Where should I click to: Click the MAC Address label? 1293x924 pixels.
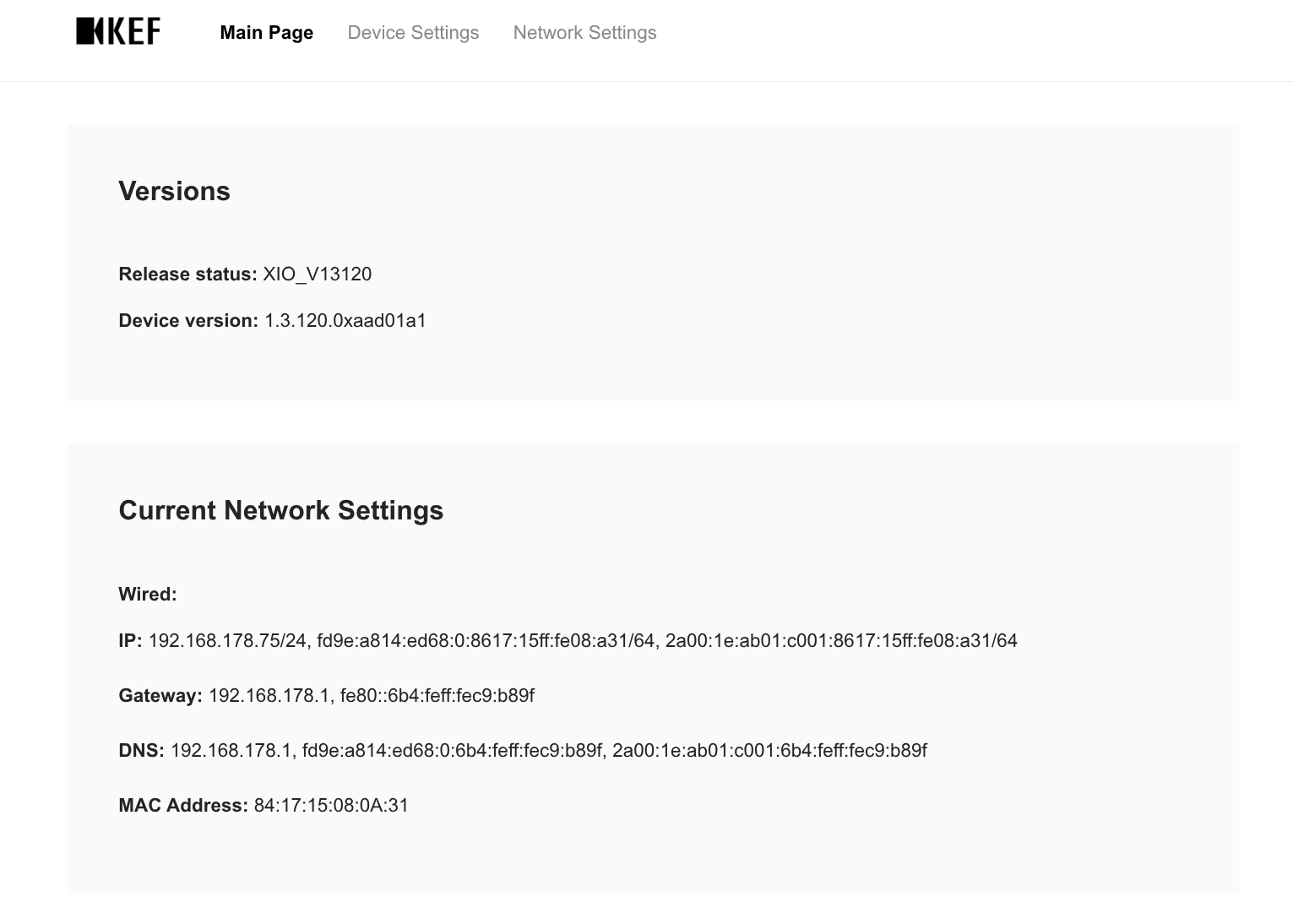(183, 806)
